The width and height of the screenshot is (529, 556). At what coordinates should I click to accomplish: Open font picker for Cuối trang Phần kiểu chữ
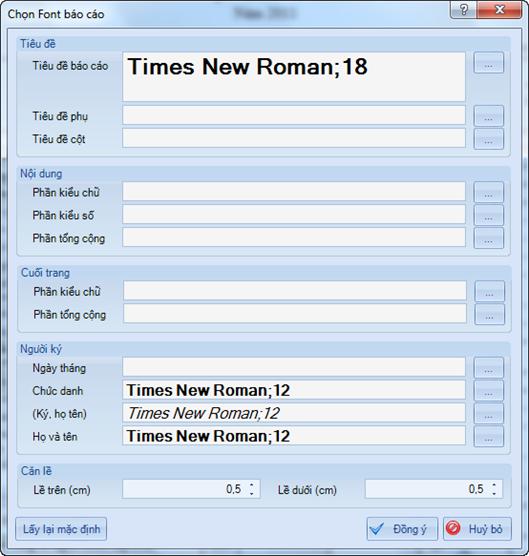(x=489, y=291)
